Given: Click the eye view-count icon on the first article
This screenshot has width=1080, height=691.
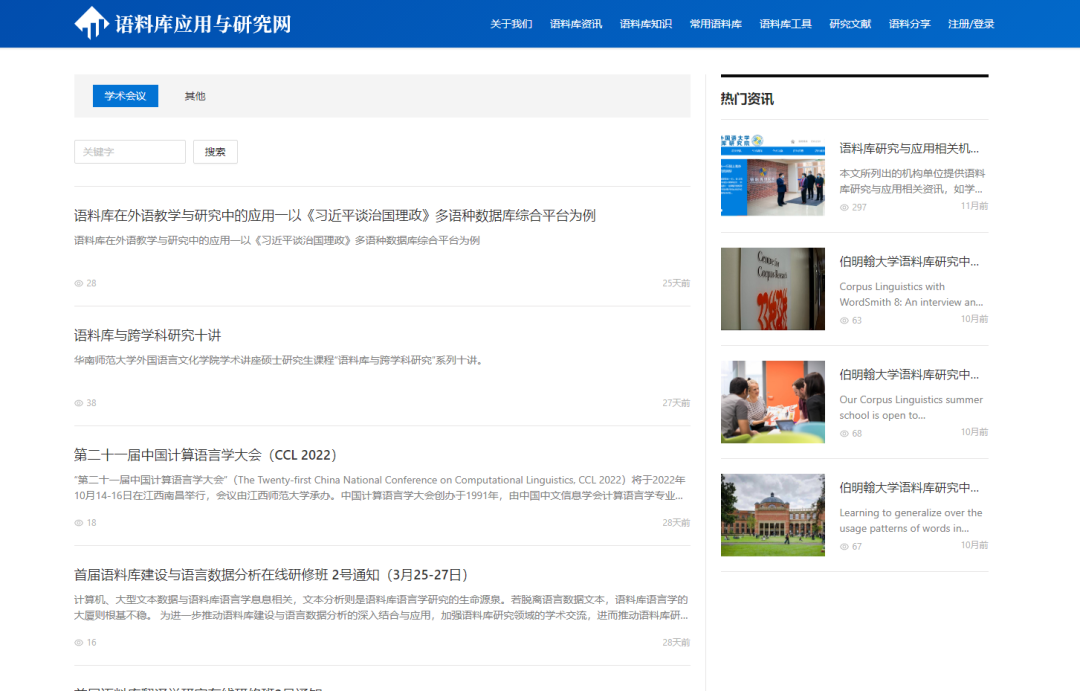Looking at the screenshot, I should [x=78, y=283].
